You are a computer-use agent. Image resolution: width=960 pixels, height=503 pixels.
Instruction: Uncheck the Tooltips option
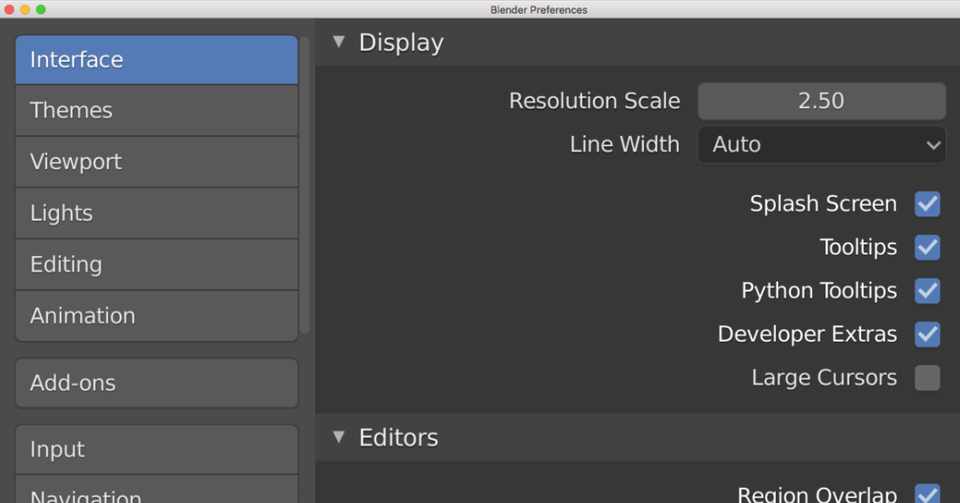click(927, 247)
